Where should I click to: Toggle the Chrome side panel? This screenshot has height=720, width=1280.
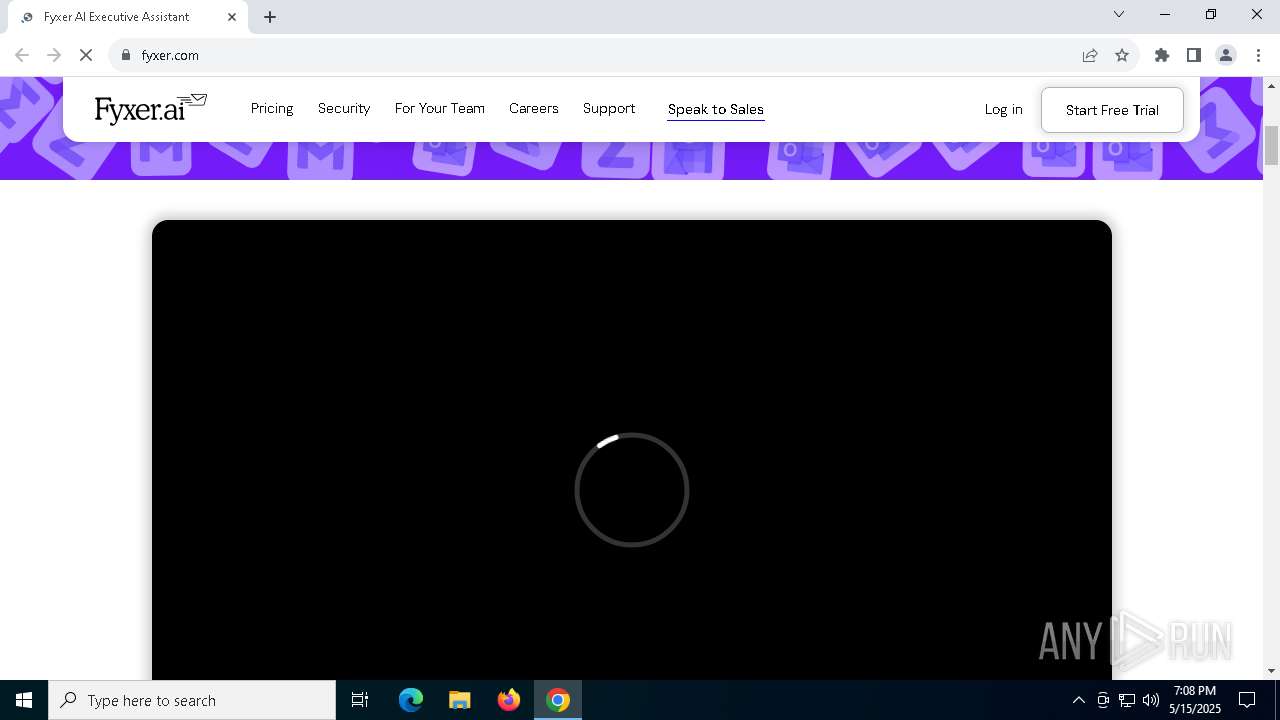pos(1194,55)
